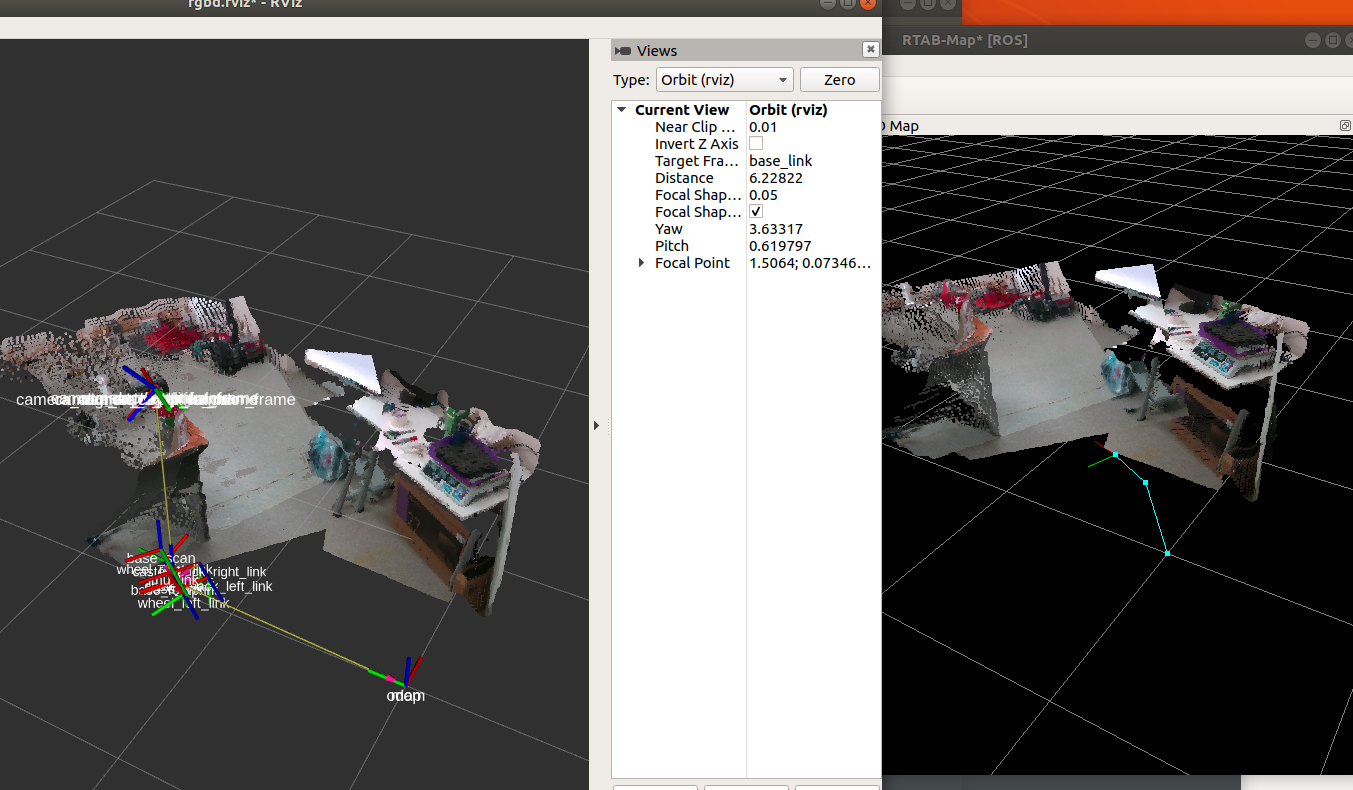Click the wheel_left_link frame label in RViz
The image size is (1353, 790).
pos(183,603)
